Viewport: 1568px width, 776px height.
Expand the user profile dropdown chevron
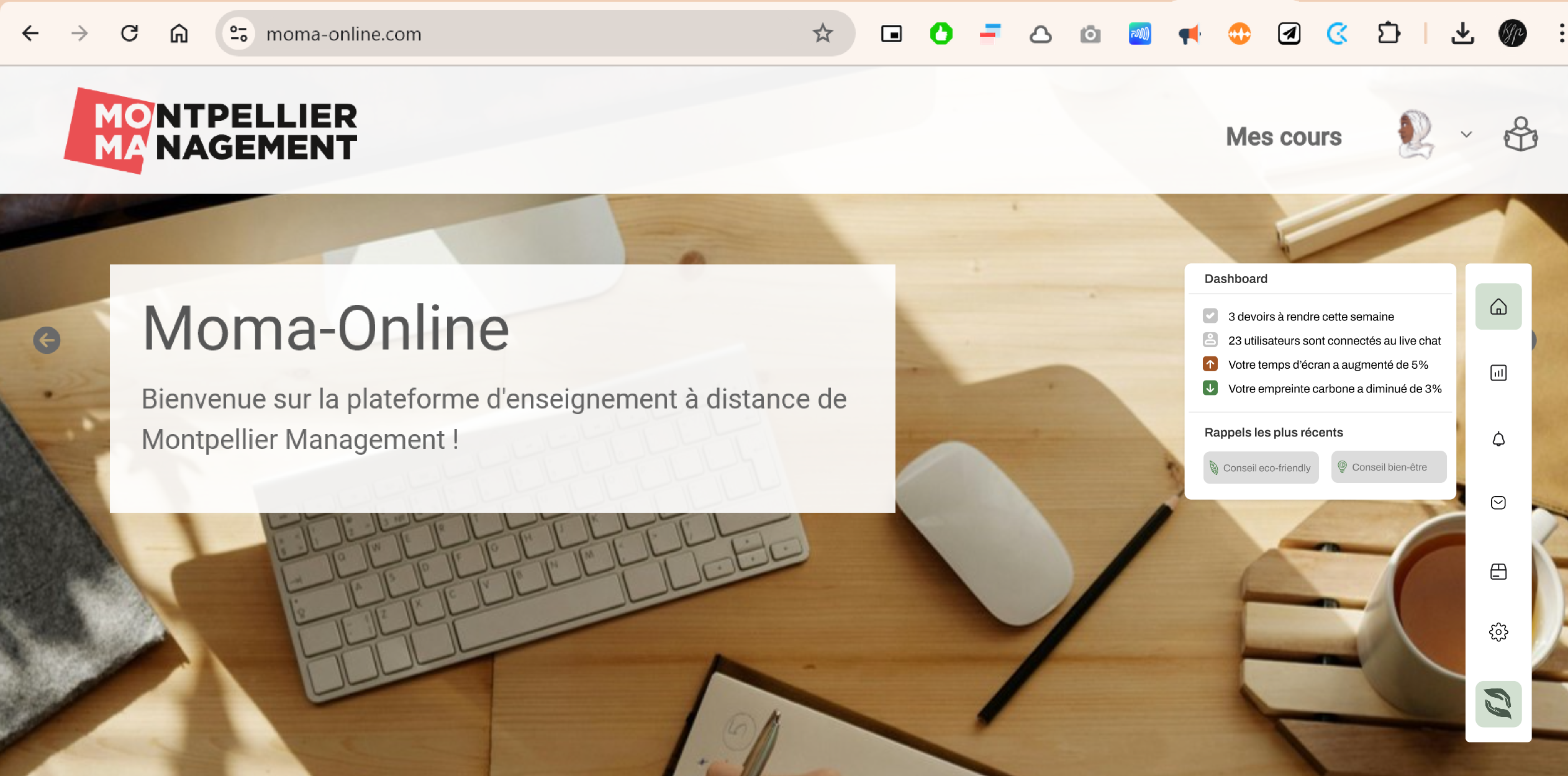pos(1467,134)
